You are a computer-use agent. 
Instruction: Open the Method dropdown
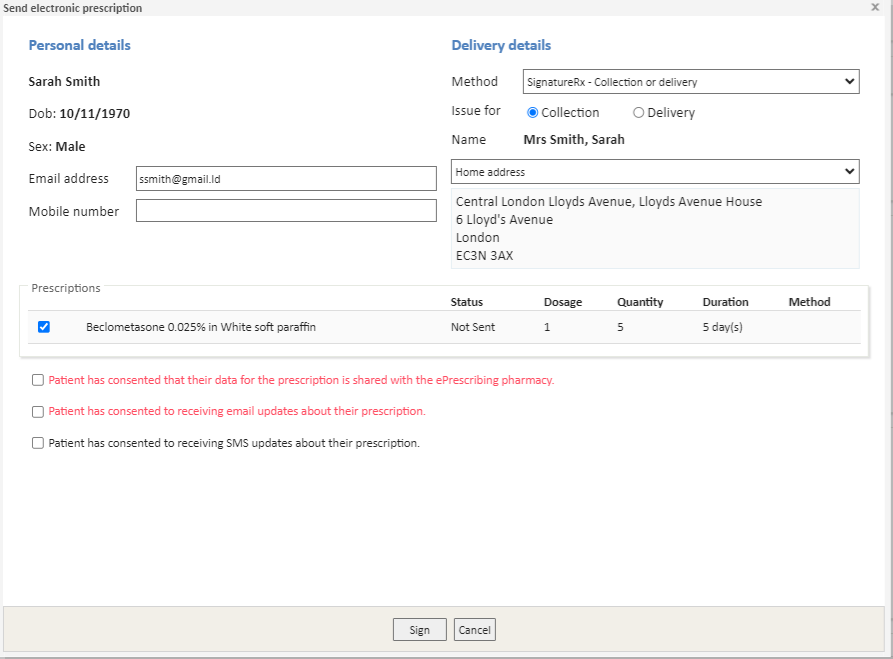coord(690,81)
